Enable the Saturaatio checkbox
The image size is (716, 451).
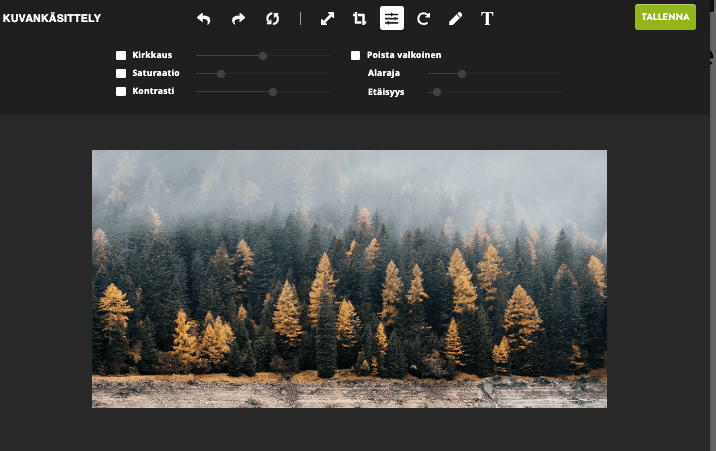(121, 74)
